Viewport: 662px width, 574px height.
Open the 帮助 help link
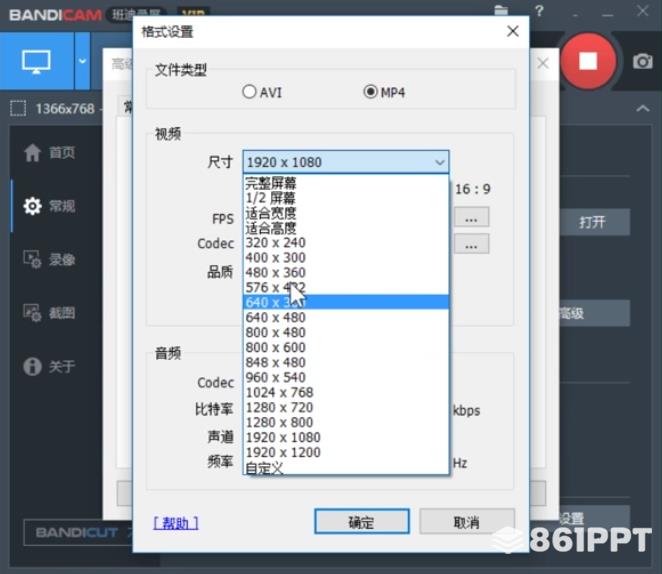tap(176, 523)
